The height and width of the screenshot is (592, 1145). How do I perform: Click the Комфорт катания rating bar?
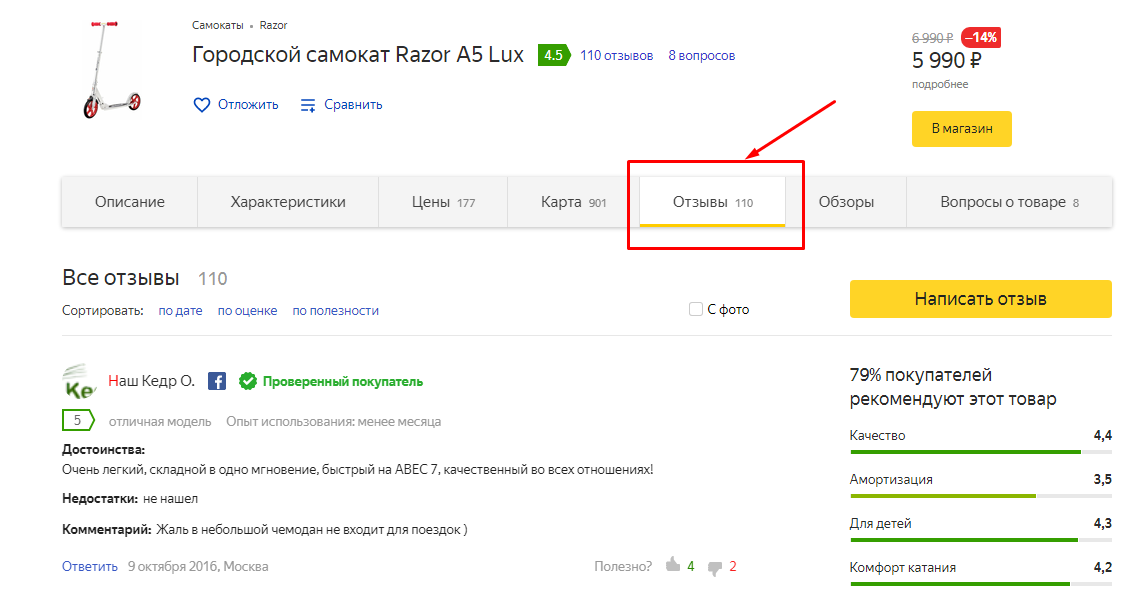click(x=981, y=584)
